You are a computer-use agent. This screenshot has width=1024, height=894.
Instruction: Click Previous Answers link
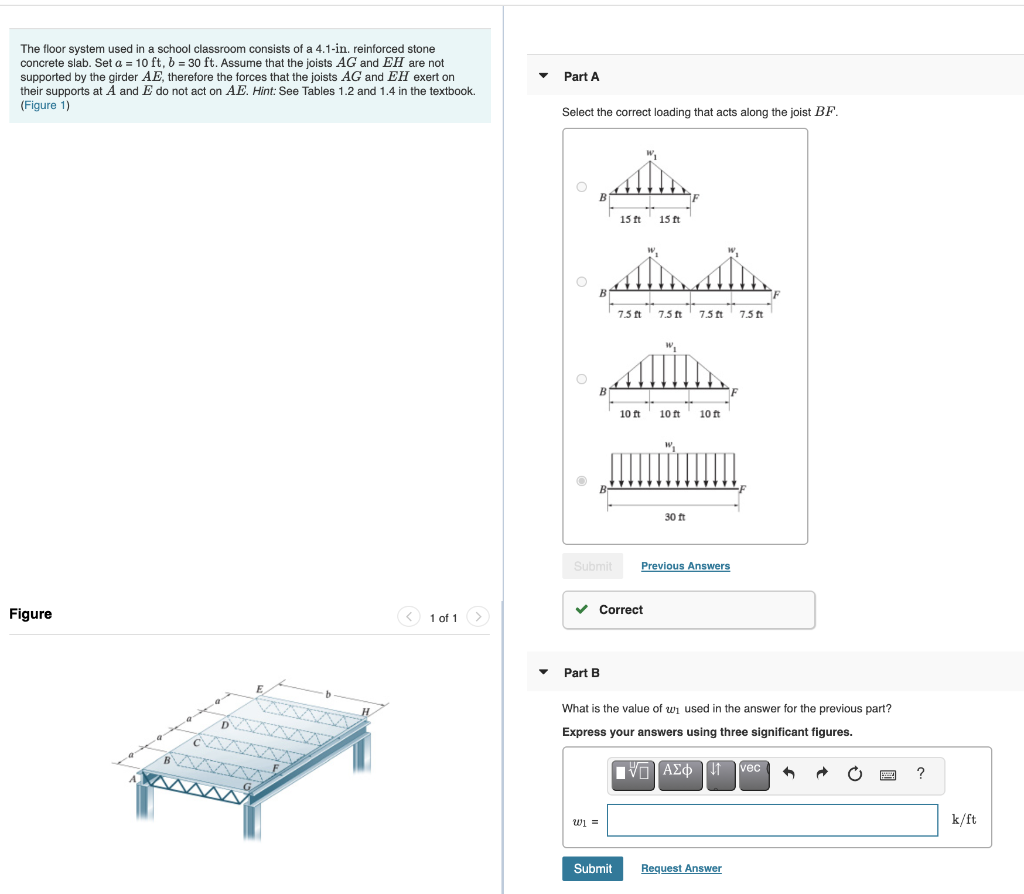point(685,565)
